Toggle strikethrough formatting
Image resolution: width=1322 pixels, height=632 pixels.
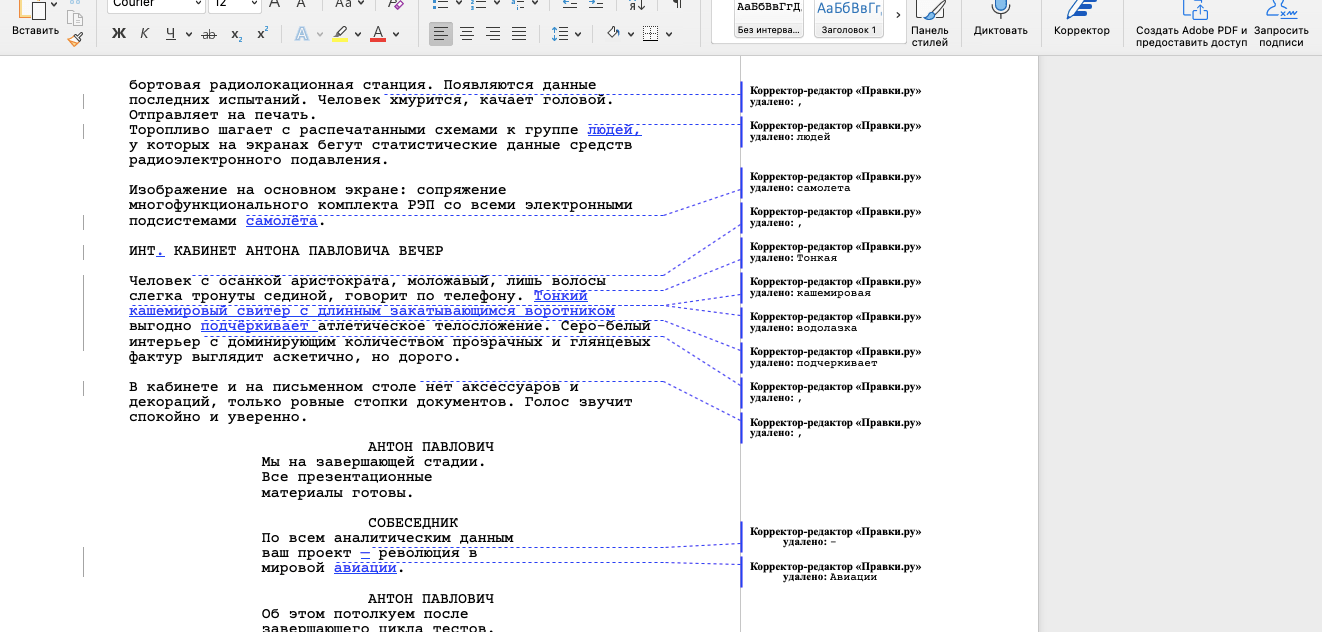point(209,34)
